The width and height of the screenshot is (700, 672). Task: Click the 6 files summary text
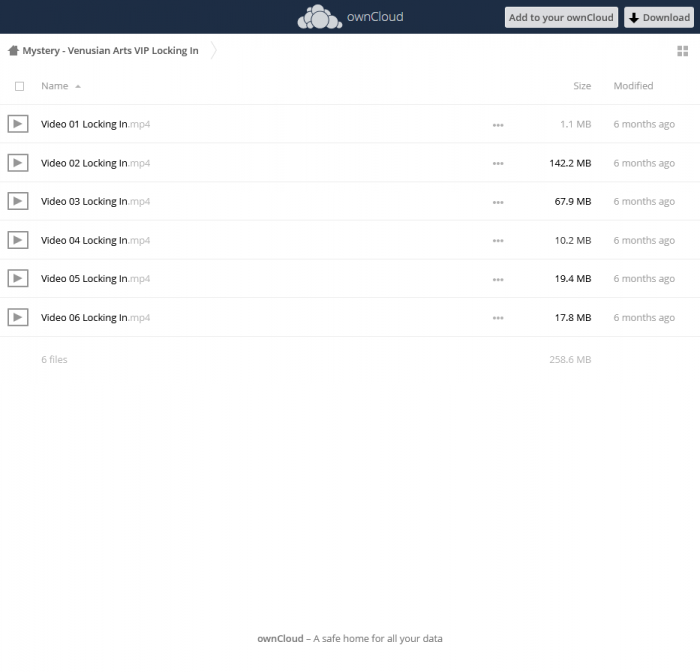pyautogui.click(x=54, y=359)
